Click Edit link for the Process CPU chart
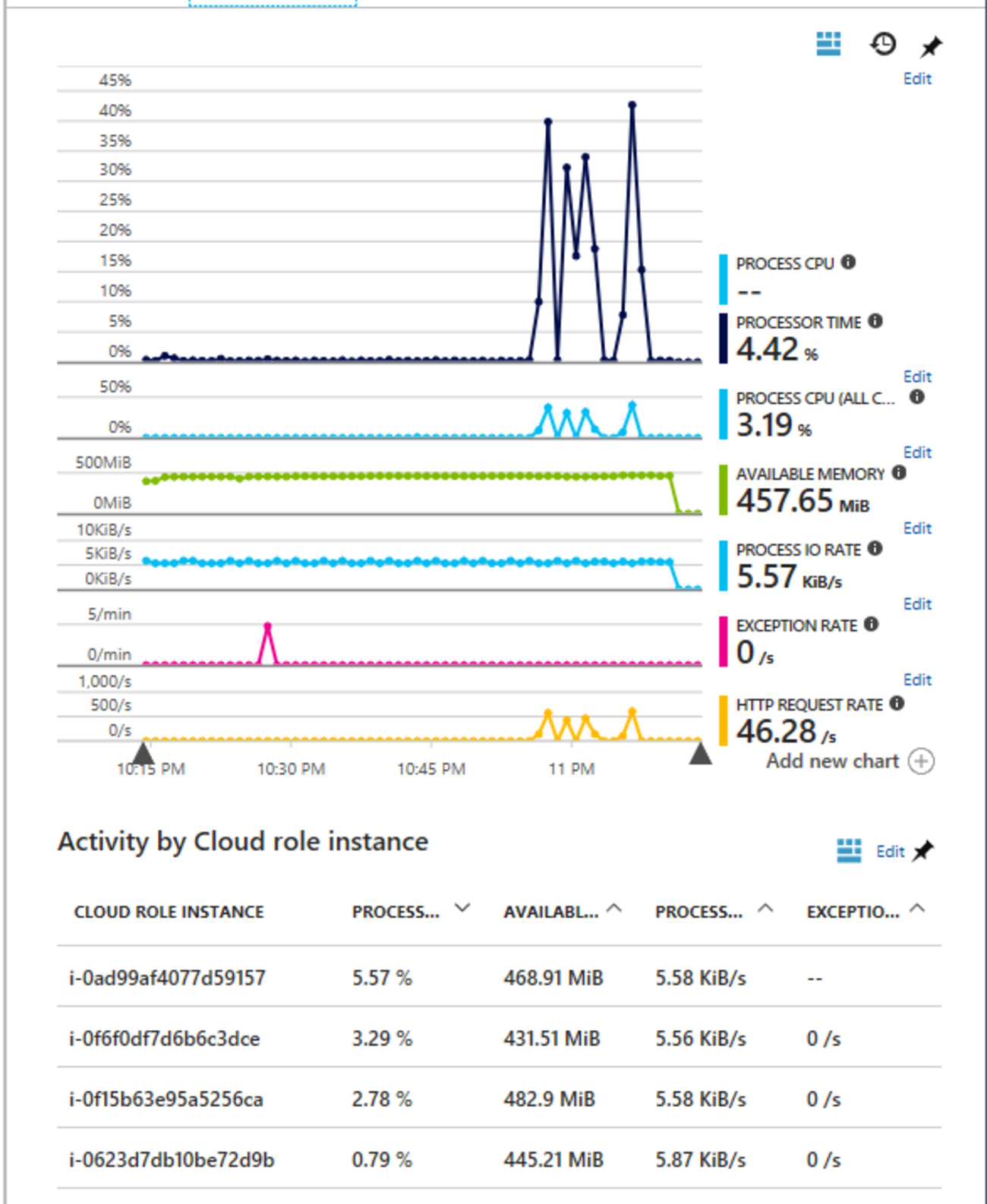Screen dimensions: 987x1204 click(917, 79)
